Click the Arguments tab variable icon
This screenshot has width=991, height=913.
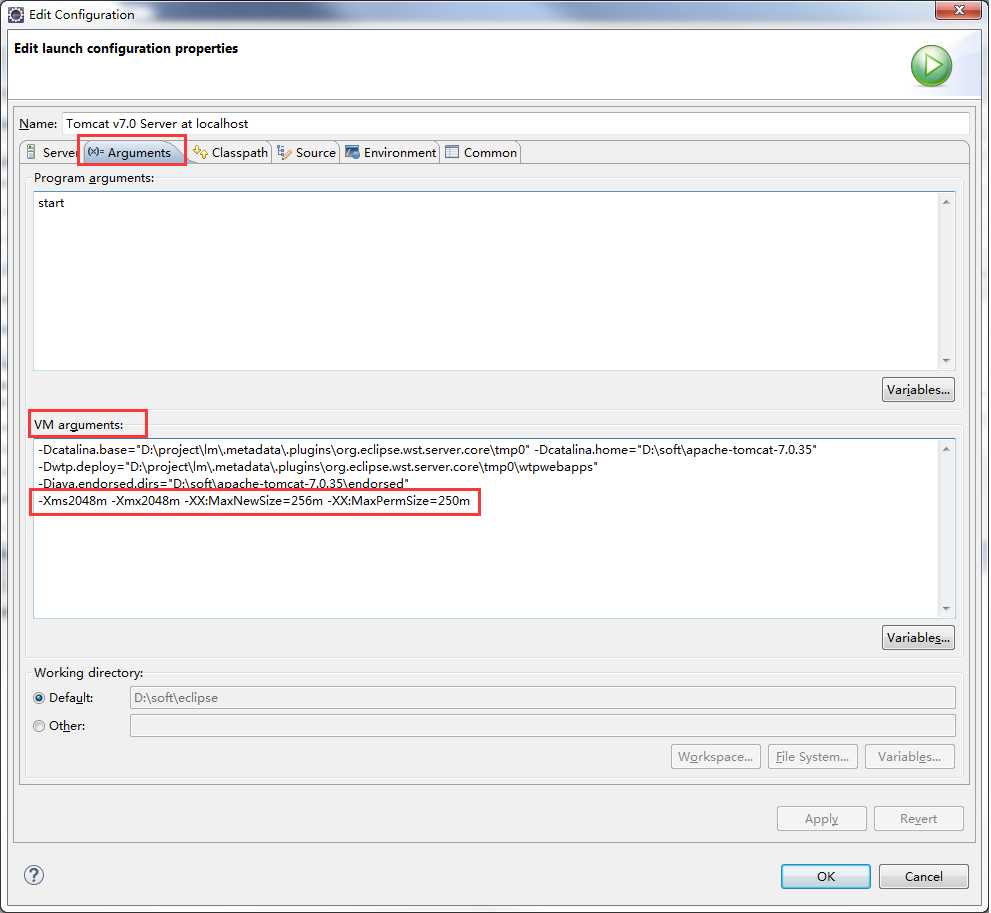[x=95, y=152]
